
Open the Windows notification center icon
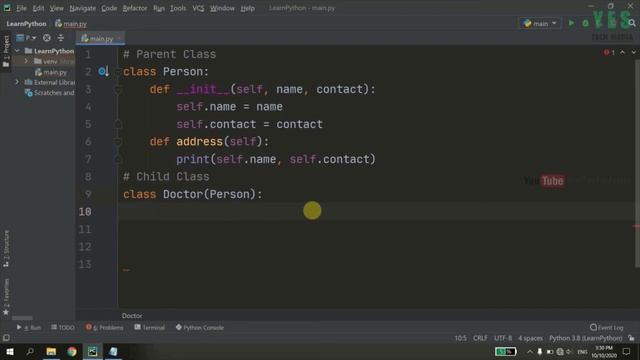[x=627, y=351]
